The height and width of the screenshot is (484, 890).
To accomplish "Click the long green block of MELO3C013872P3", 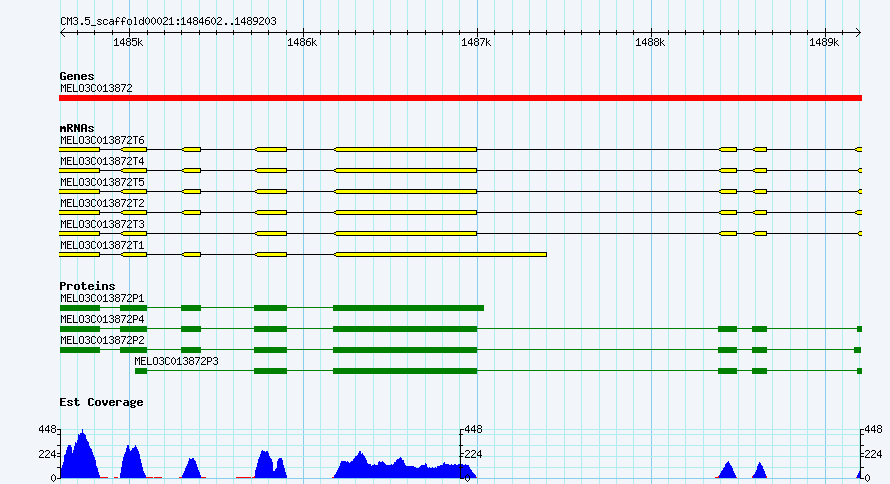I will pyautogui.click(x=405, y=371).
